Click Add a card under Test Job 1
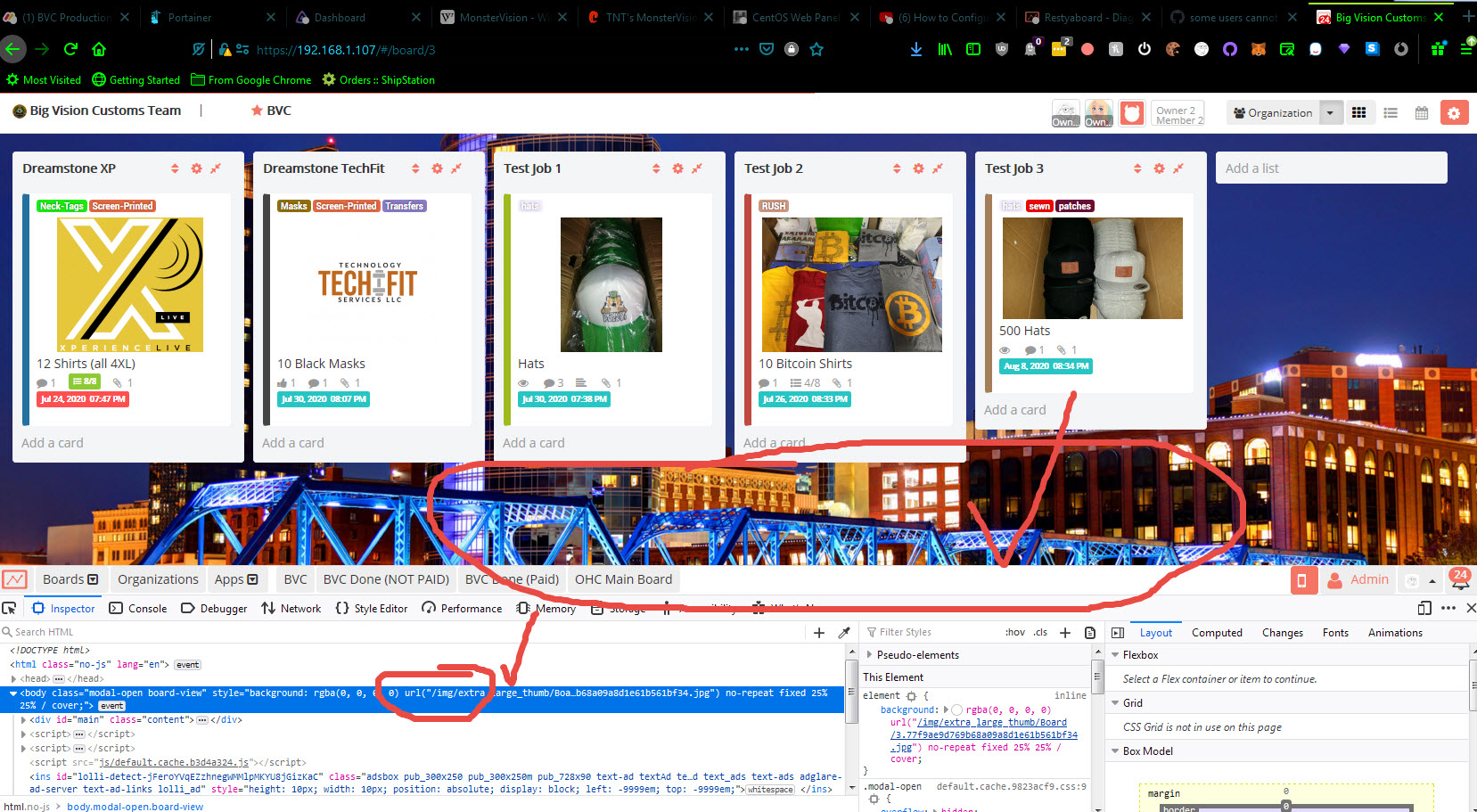This screenshot has height=812, width=1477. click(x=534, y=442)
